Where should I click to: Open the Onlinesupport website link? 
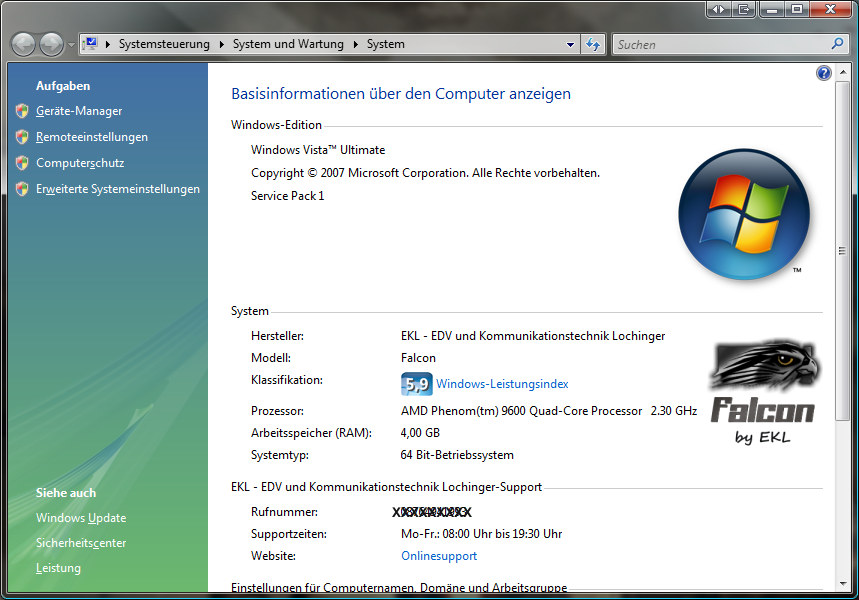tap(439, 556)
